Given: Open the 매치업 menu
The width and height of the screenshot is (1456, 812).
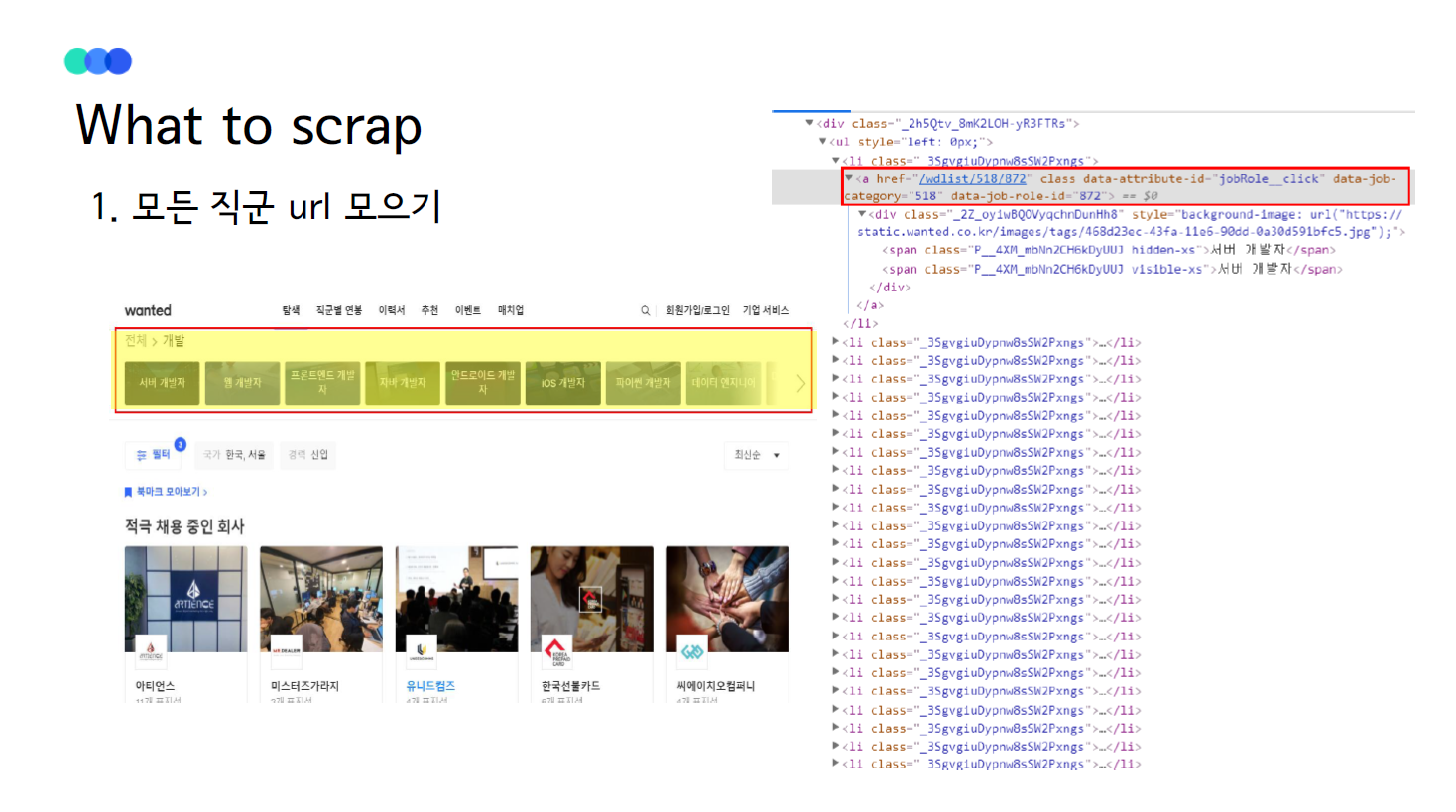Looking at the screenshot, I should (x=511, y=310).
